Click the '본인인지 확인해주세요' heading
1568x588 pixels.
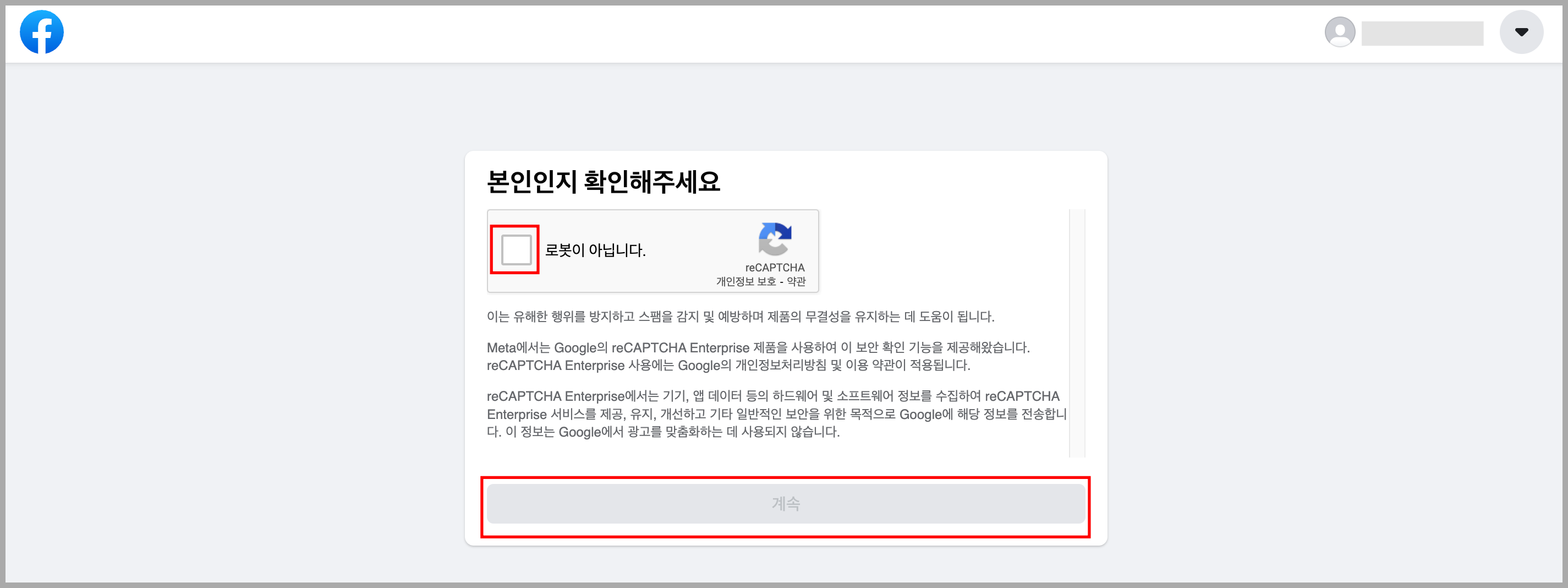point(603,182)
